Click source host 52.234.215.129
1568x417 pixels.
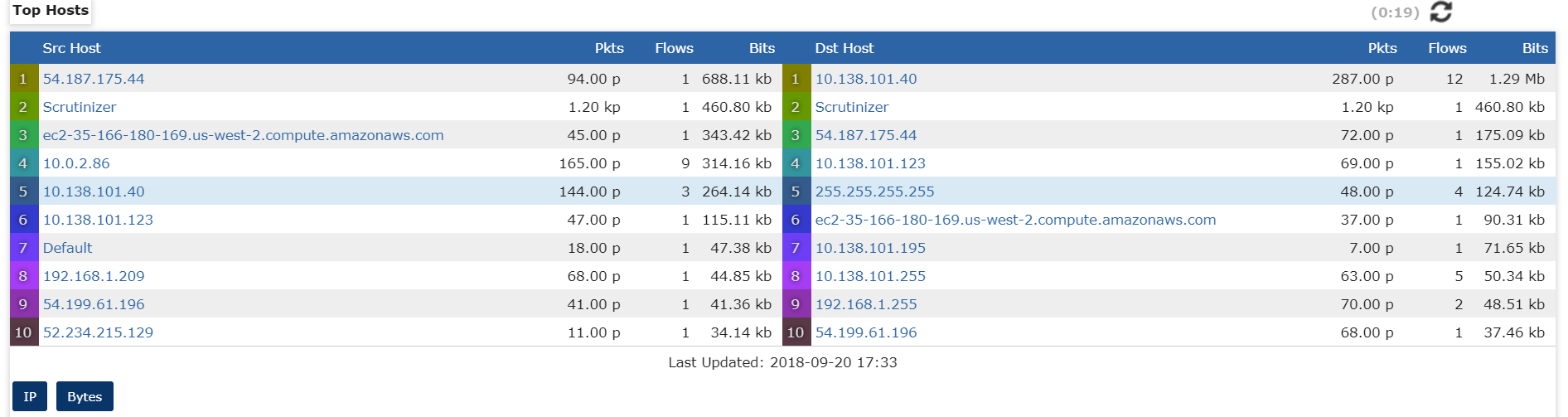pos(98,332)
